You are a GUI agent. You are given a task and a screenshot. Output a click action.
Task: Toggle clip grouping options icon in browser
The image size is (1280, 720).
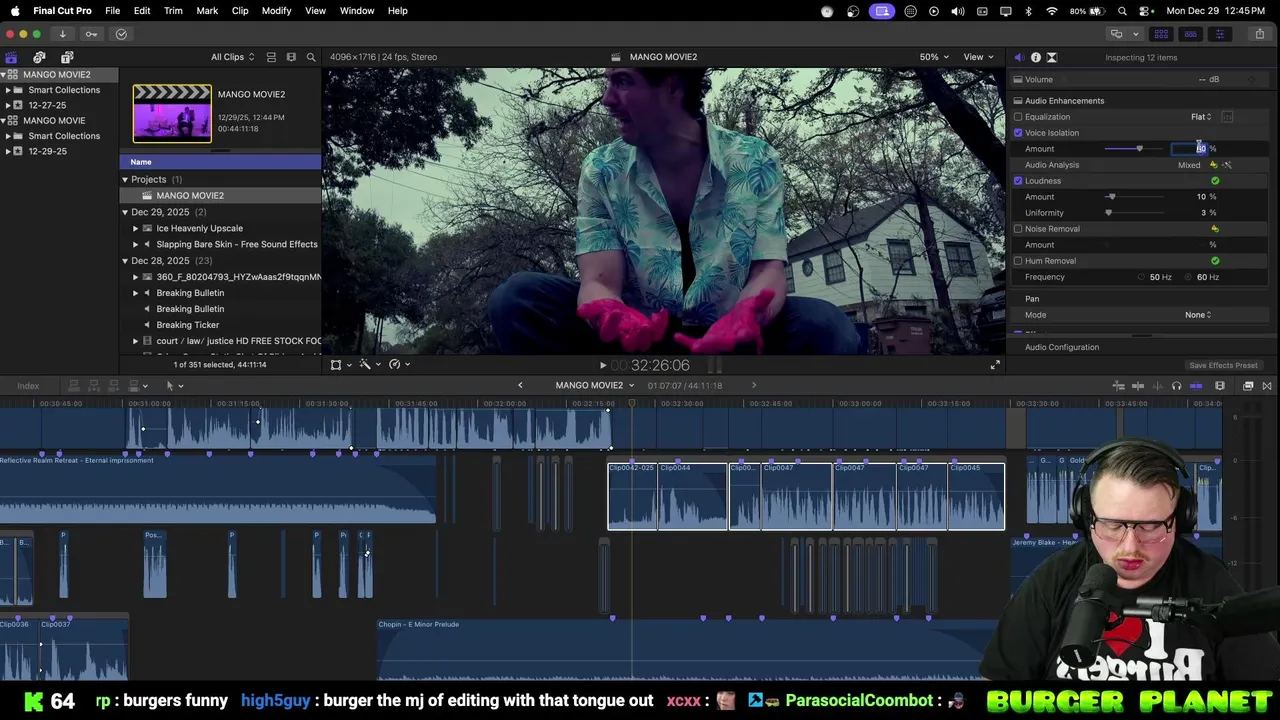coord(271,57)
